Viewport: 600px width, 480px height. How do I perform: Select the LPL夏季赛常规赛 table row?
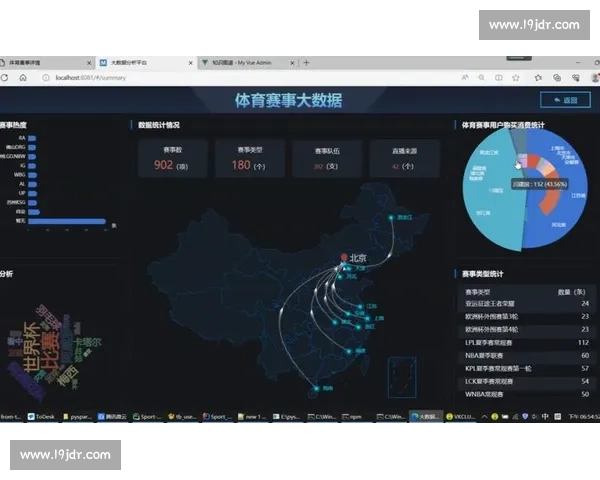click(527, 343)
